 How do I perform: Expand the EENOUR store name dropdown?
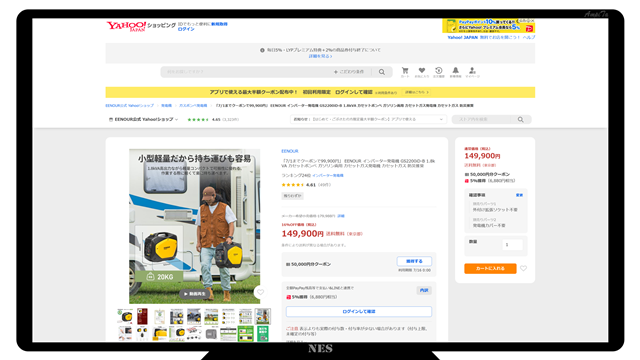pos(143,120)
